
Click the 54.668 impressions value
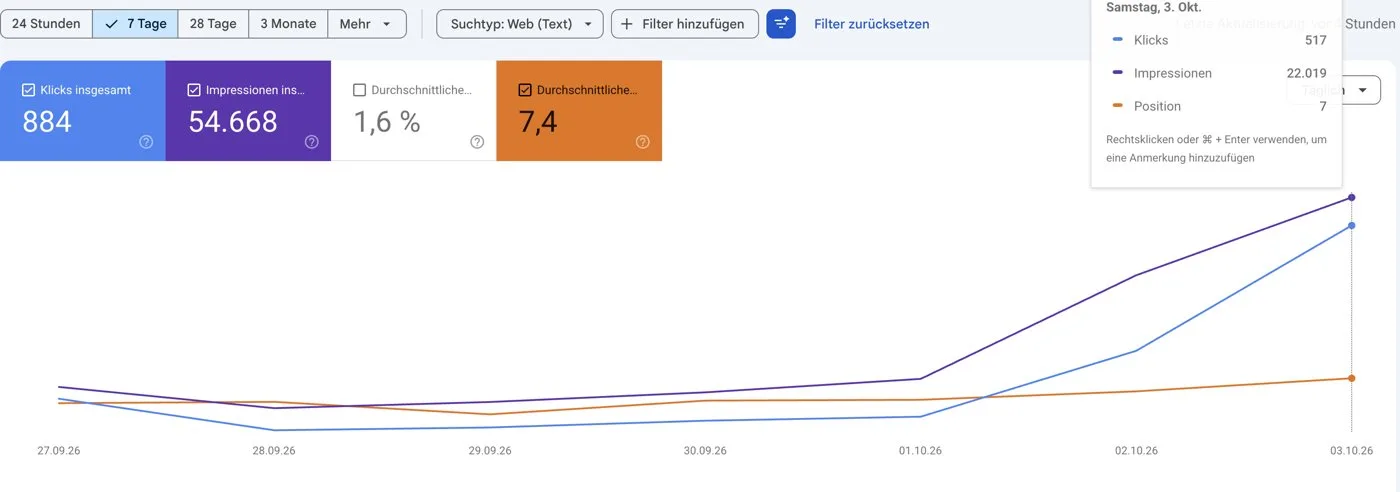click(233, 122)
